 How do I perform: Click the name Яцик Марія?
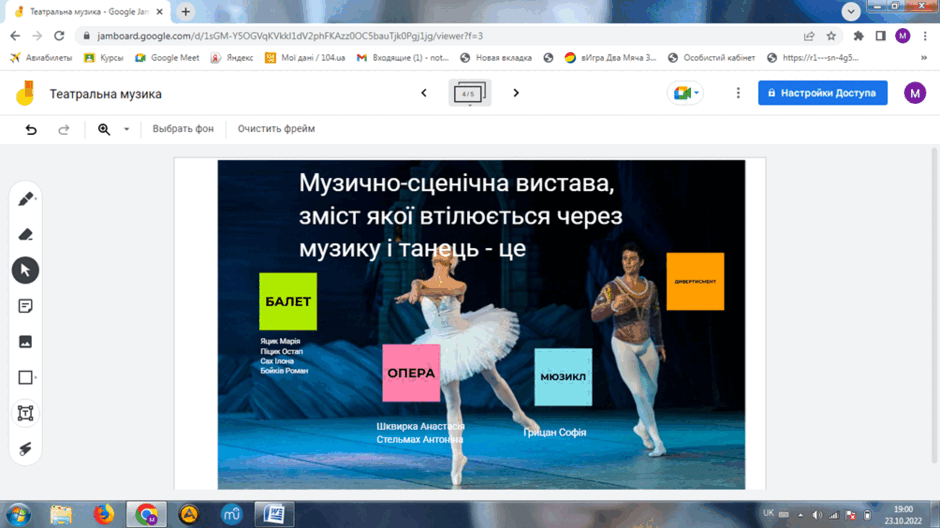point(280,341)
